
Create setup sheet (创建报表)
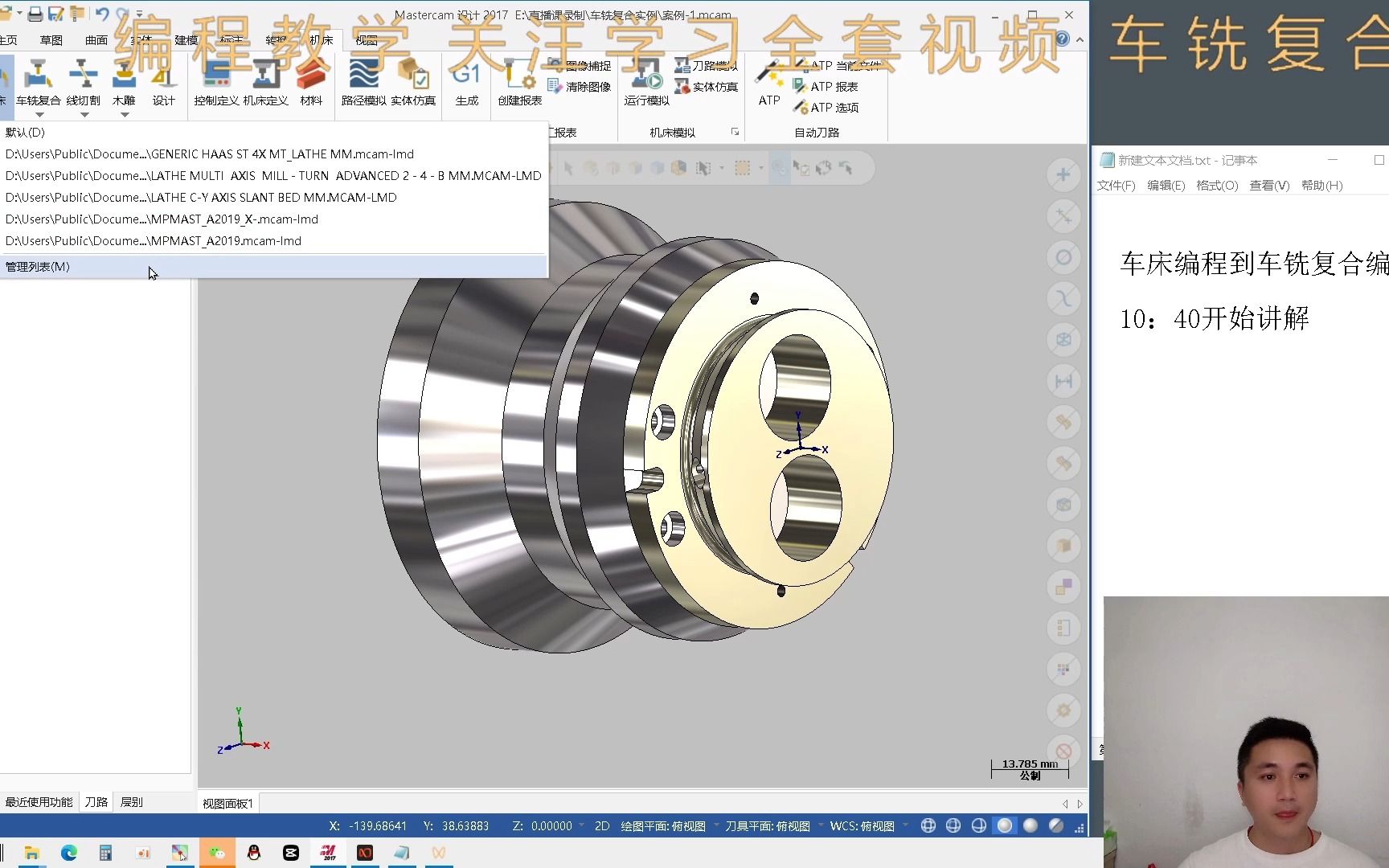pyautogui.click(x=520, y=84)
